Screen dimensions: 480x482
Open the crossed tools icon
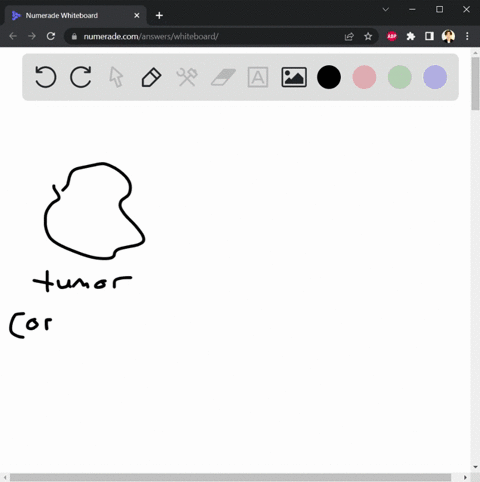pos(187,77)
